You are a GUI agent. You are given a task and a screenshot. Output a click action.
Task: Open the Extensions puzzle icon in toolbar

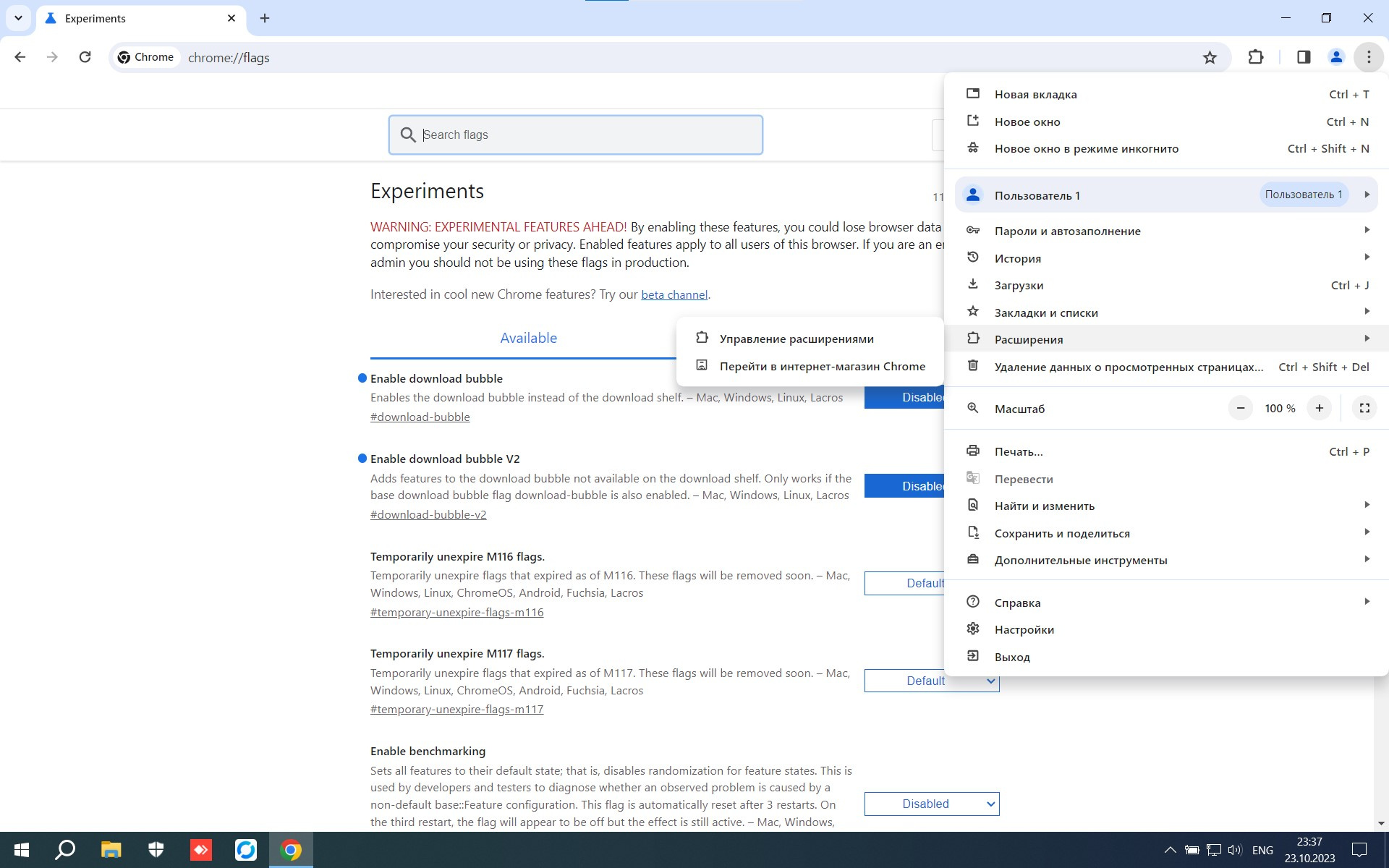coord(1256,57)
